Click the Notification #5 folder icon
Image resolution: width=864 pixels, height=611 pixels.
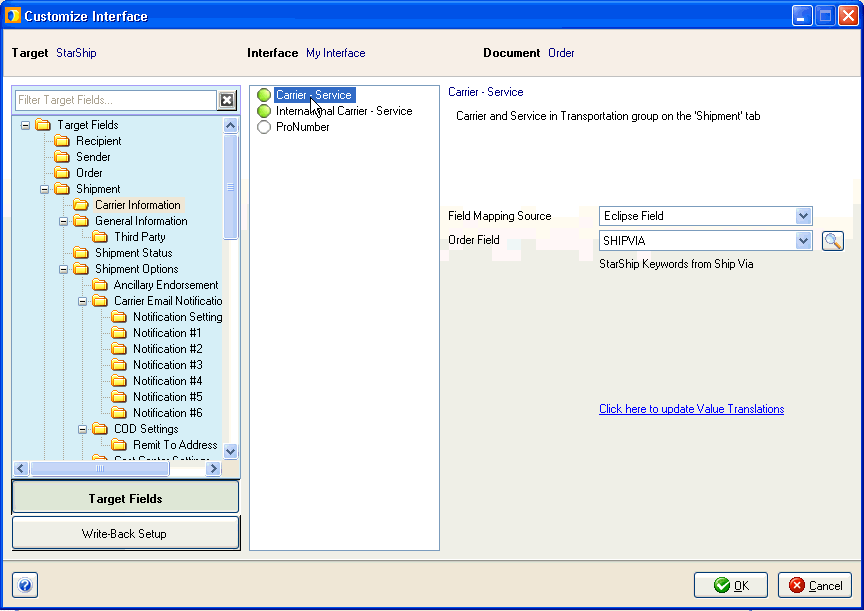119,397
